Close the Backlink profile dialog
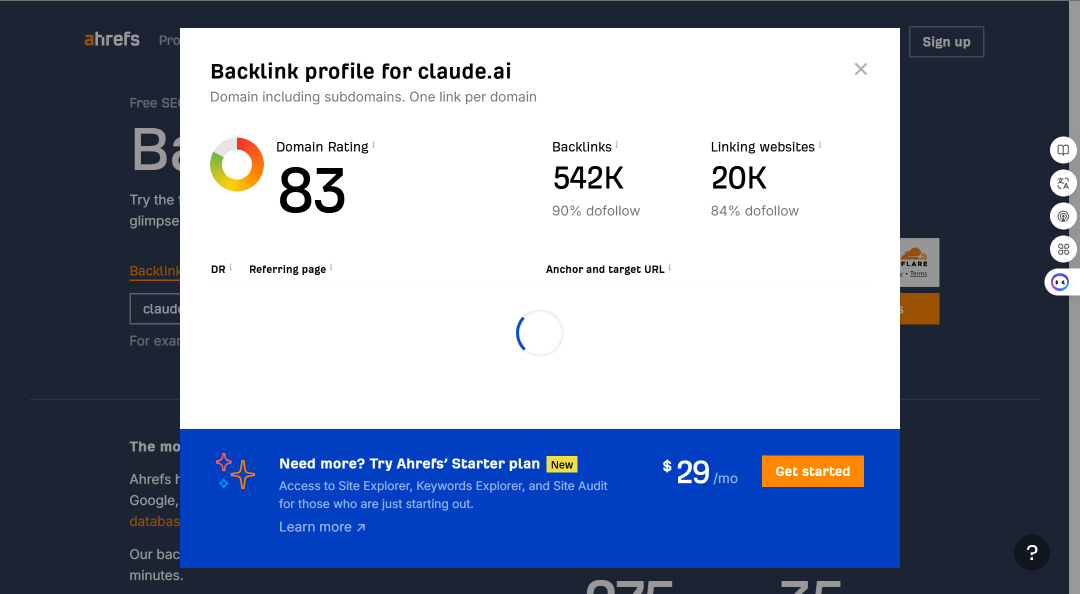 click(x=860, y=69)
